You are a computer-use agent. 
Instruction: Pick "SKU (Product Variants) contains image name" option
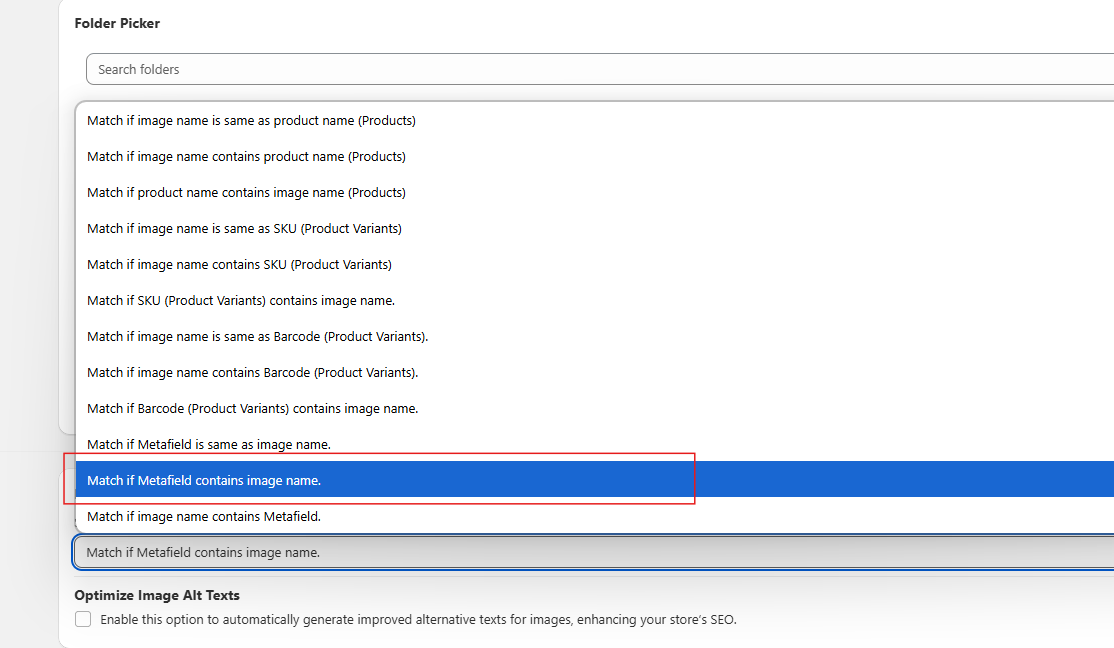[x=241, y=301]
